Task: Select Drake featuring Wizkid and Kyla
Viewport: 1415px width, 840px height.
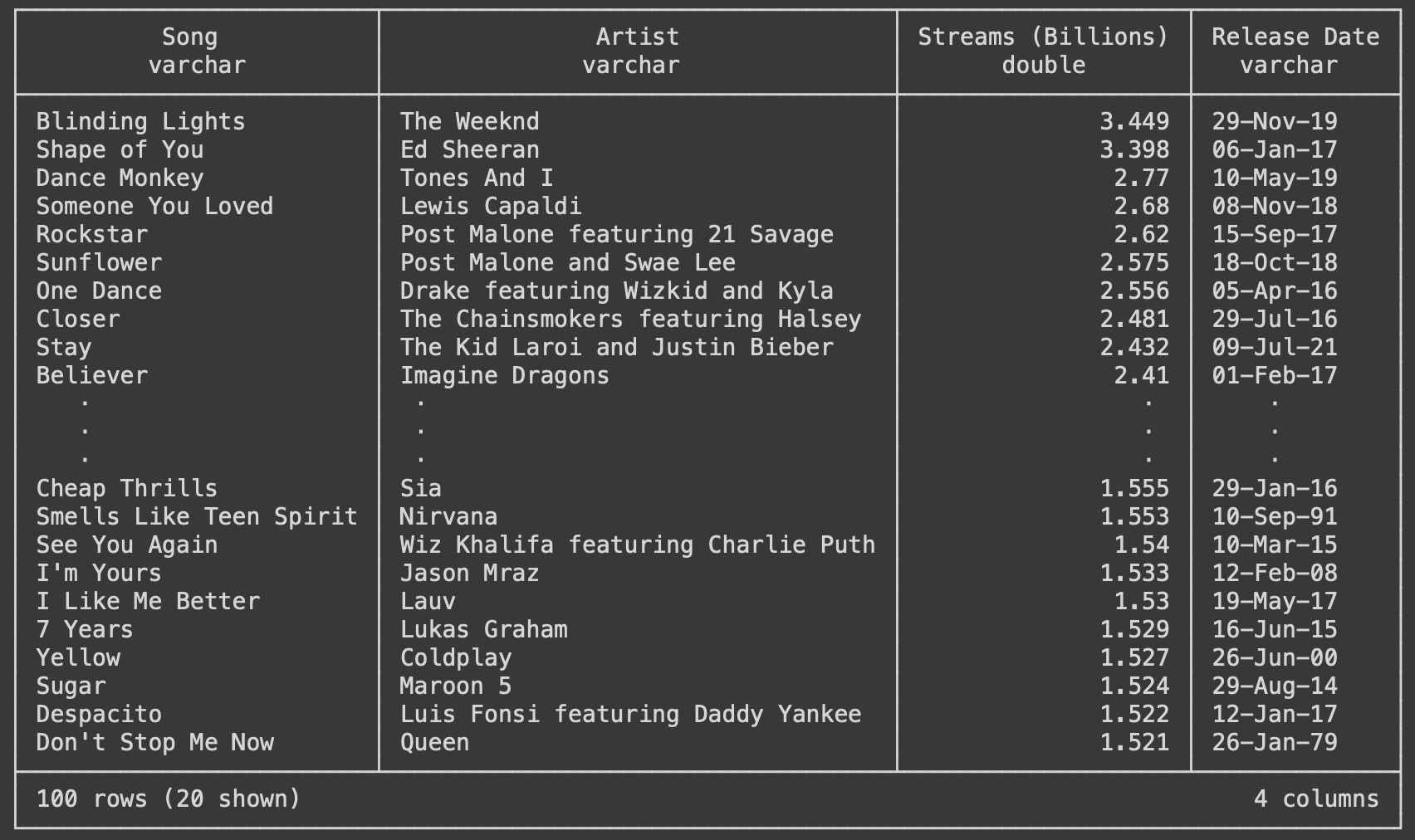Action: 616,291
